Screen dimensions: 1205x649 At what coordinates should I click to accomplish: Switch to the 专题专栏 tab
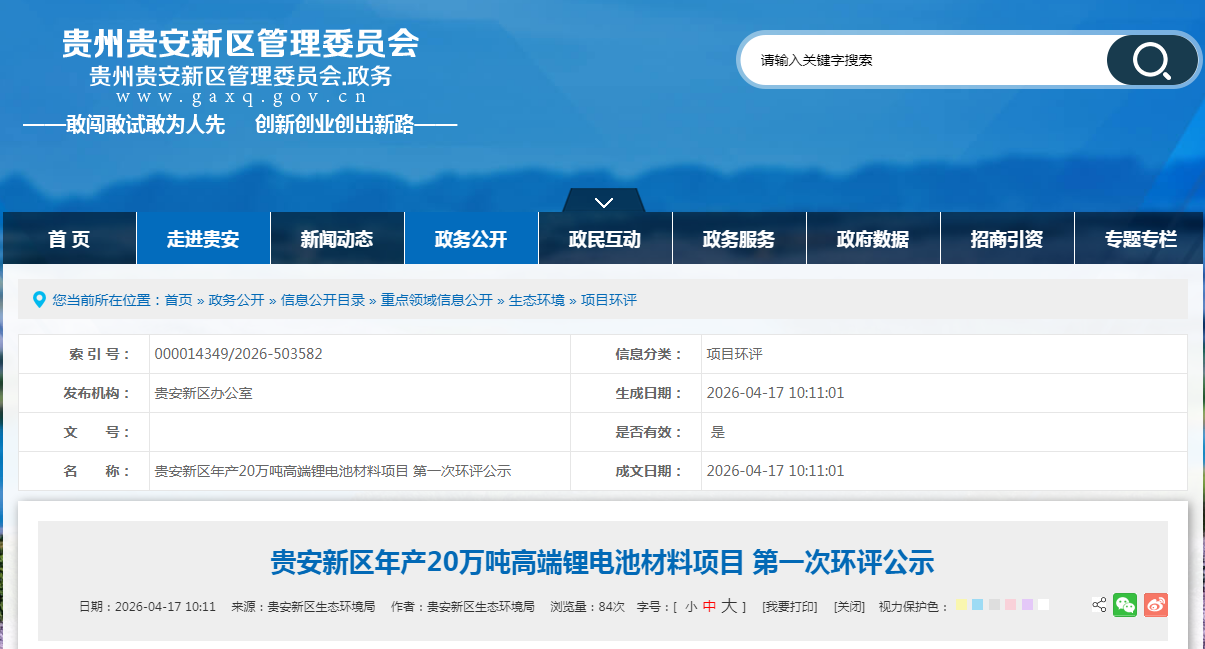tap(1141, 238)
